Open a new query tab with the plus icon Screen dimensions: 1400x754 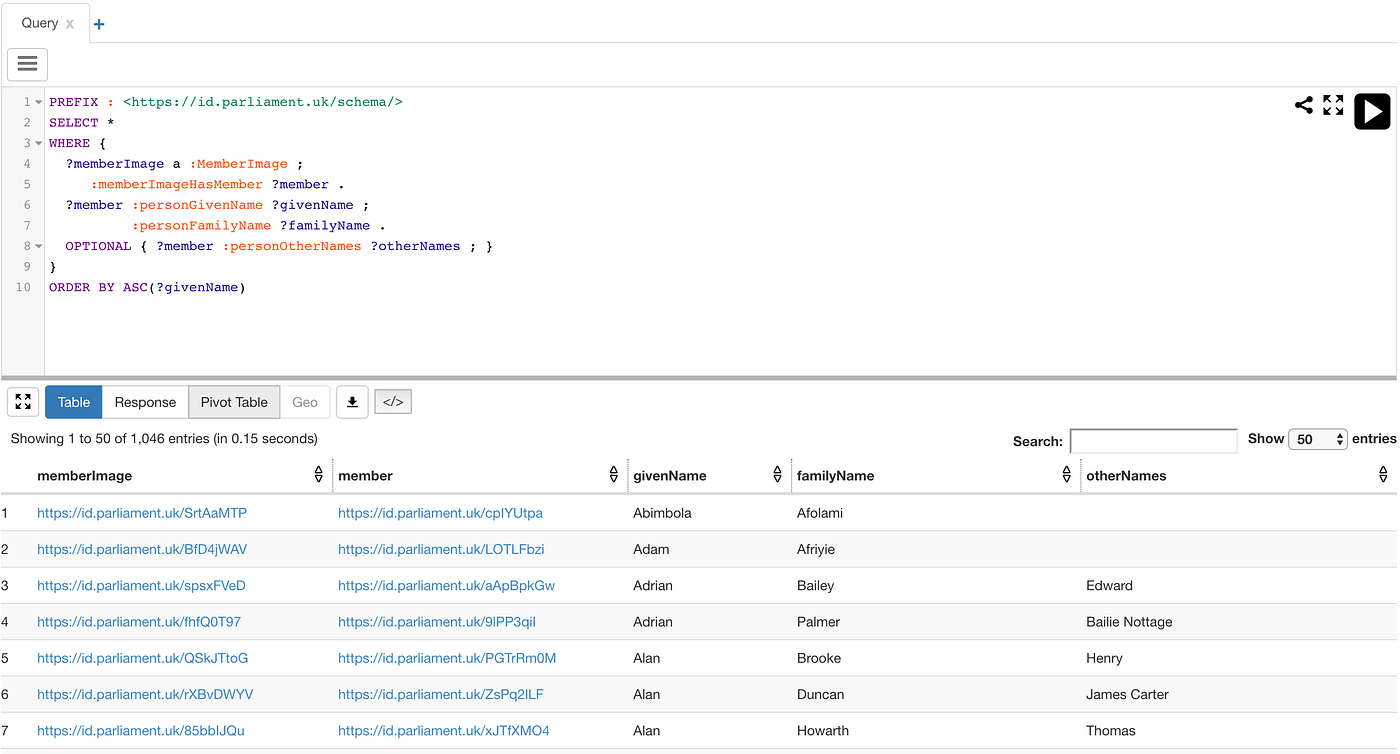(98, 22)
